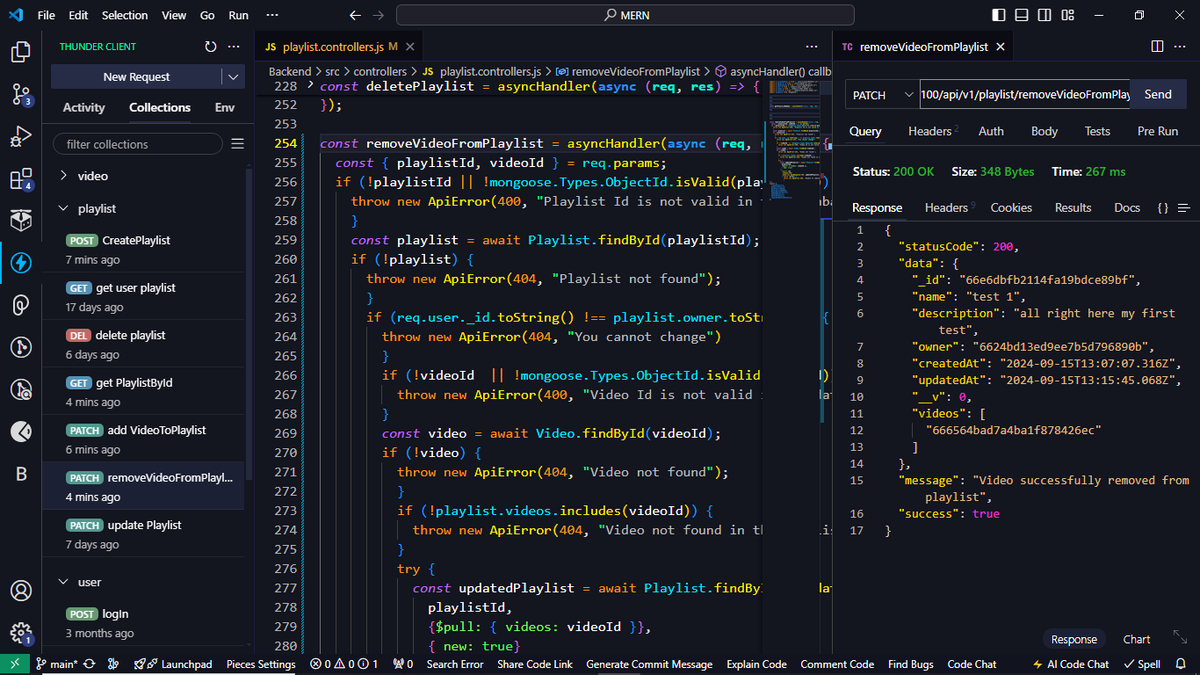Show the response Results tab
Image resolution: width=1200 pixels, height=675 pixels.
click(x=1073, y=208)
